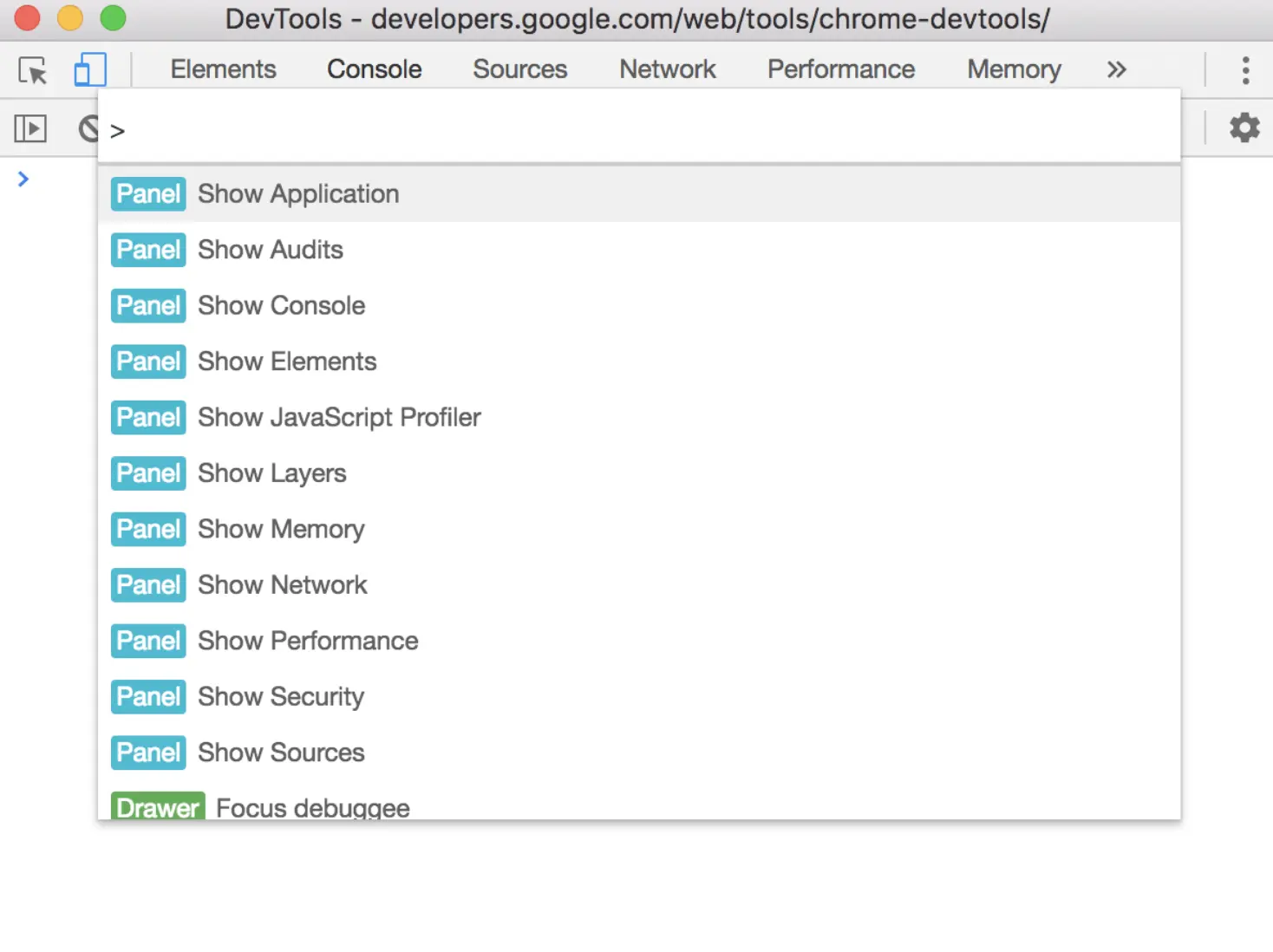The image size is (1273, 952).
Task: Show the console sidebar icon
Action: pyautogui.click(x=30, y=129)
